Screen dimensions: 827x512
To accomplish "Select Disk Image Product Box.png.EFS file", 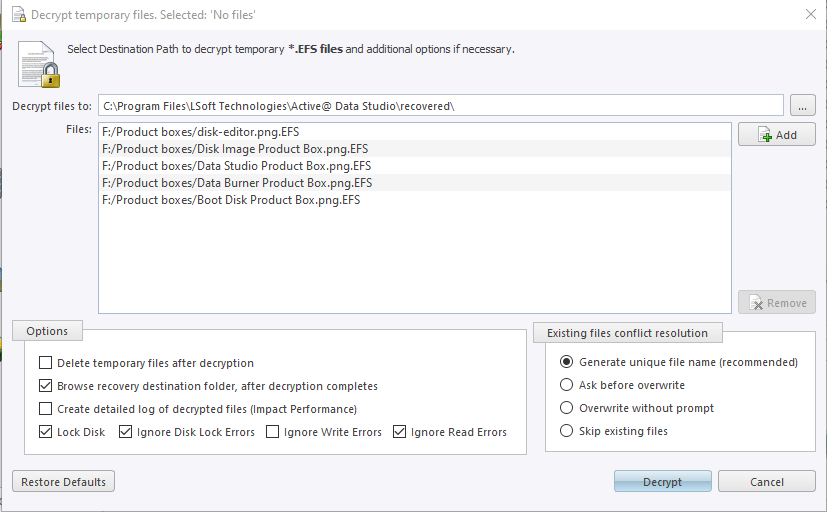I will tap(415, 149).
